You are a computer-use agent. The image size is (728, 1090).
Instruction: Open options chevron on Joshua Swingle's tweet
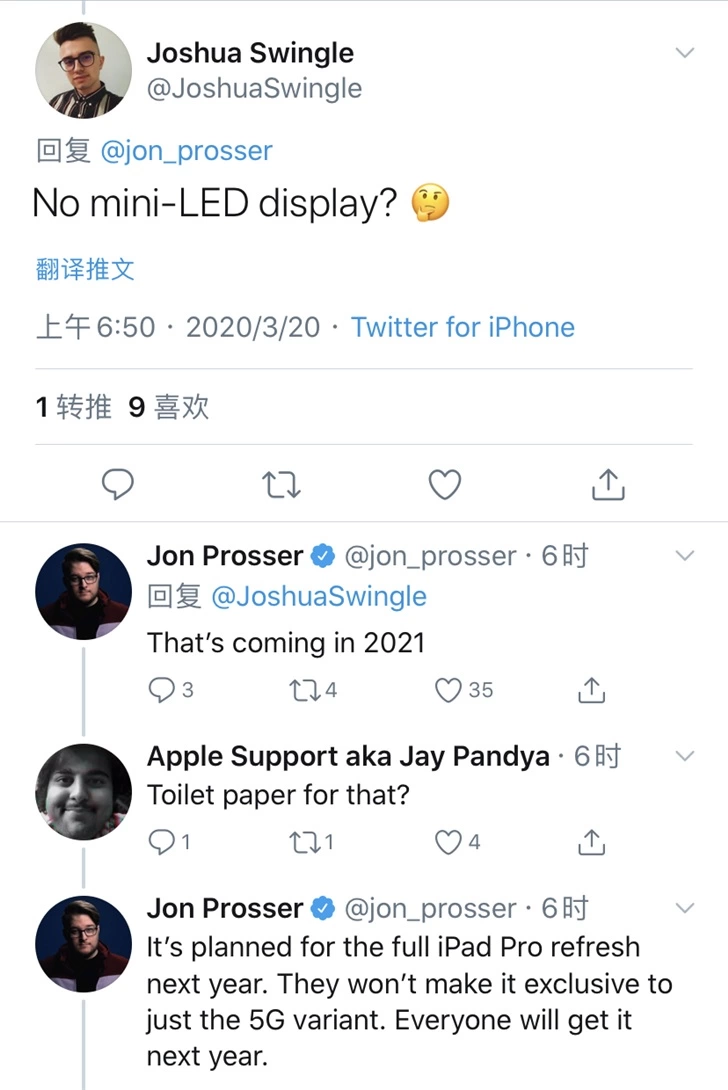tap(685, 53)
